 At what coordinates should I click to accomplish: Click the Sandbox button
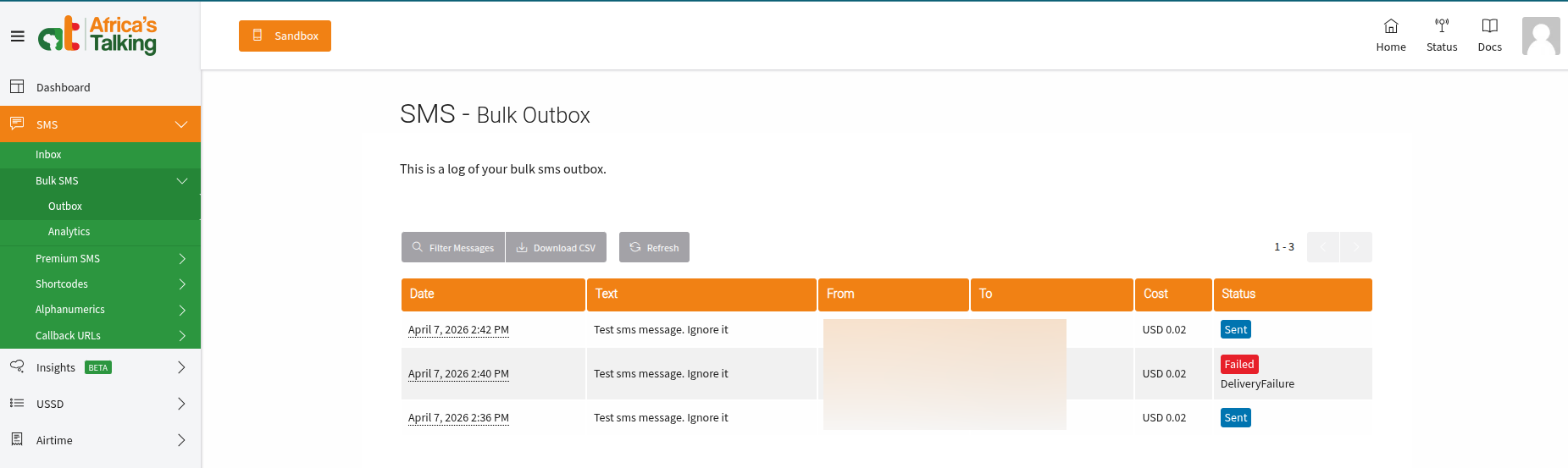(285, 36)
